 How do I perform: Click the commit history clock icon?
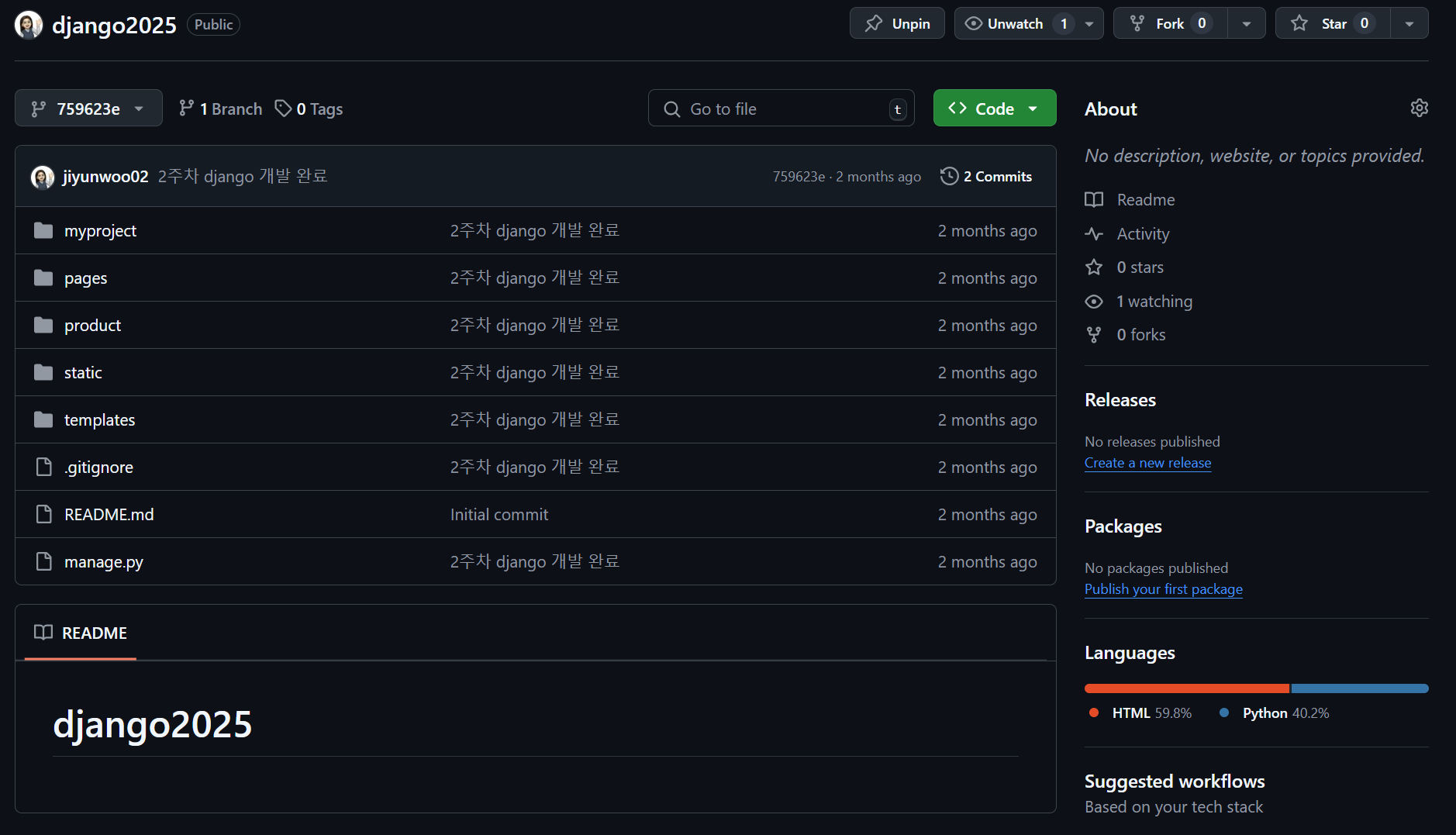point(949,176)
